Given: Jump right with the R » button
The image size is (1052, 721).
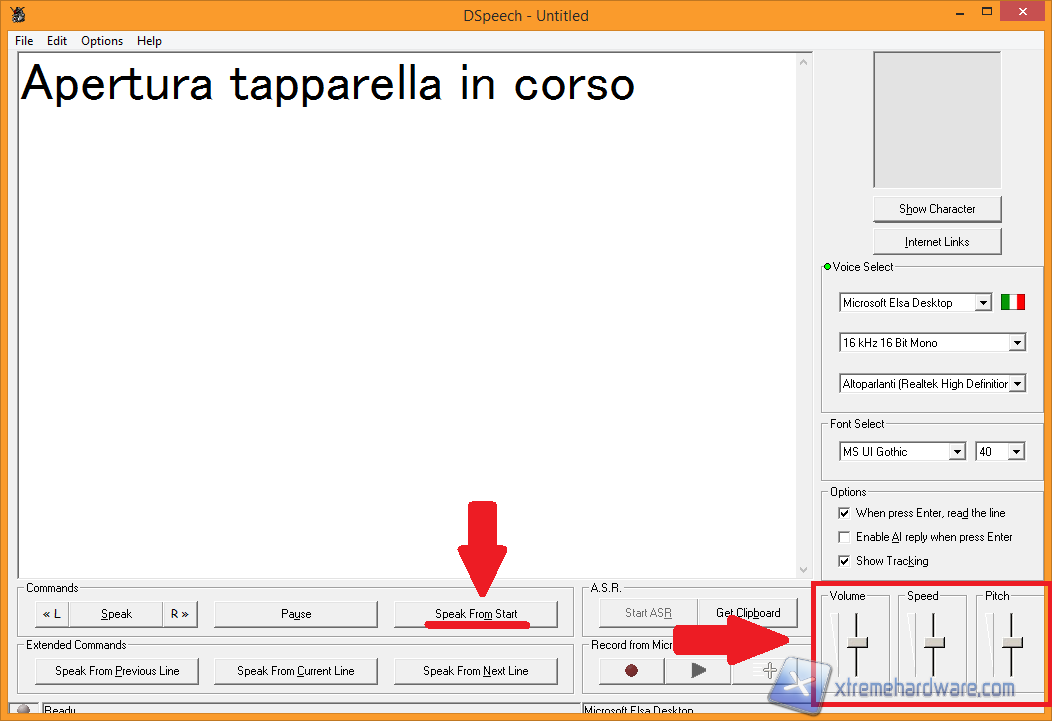Looking at the screenshot, I should pos(179,614).
